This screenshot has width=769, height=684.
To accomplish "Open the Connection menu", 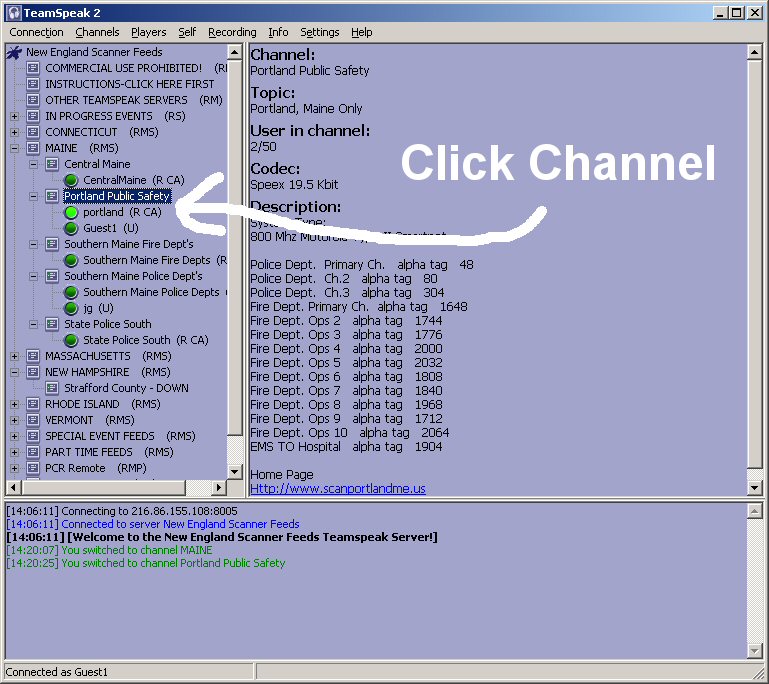I will (36, 32).
